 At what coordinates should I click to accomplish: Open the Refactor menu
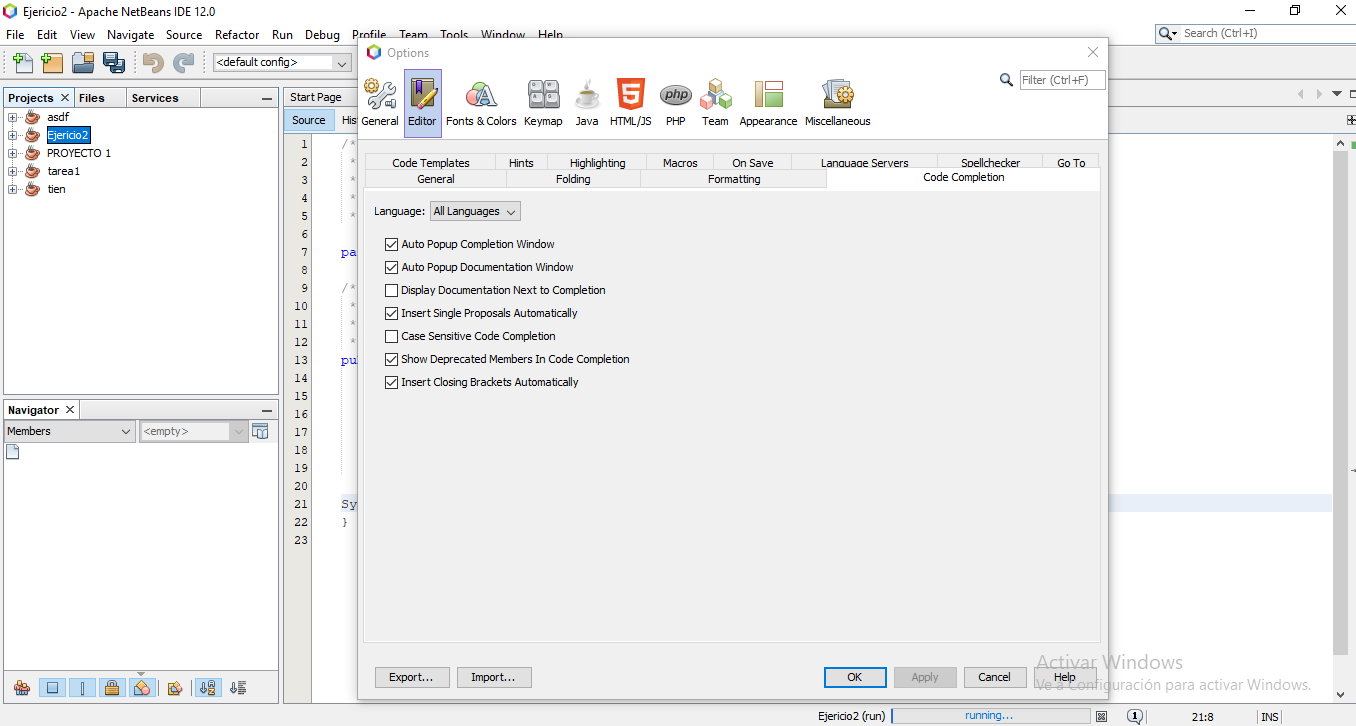coord(237,34)
